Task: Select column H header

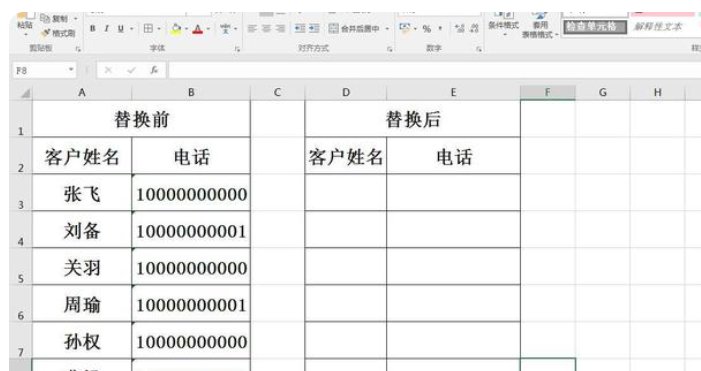Action: (657, 93)
